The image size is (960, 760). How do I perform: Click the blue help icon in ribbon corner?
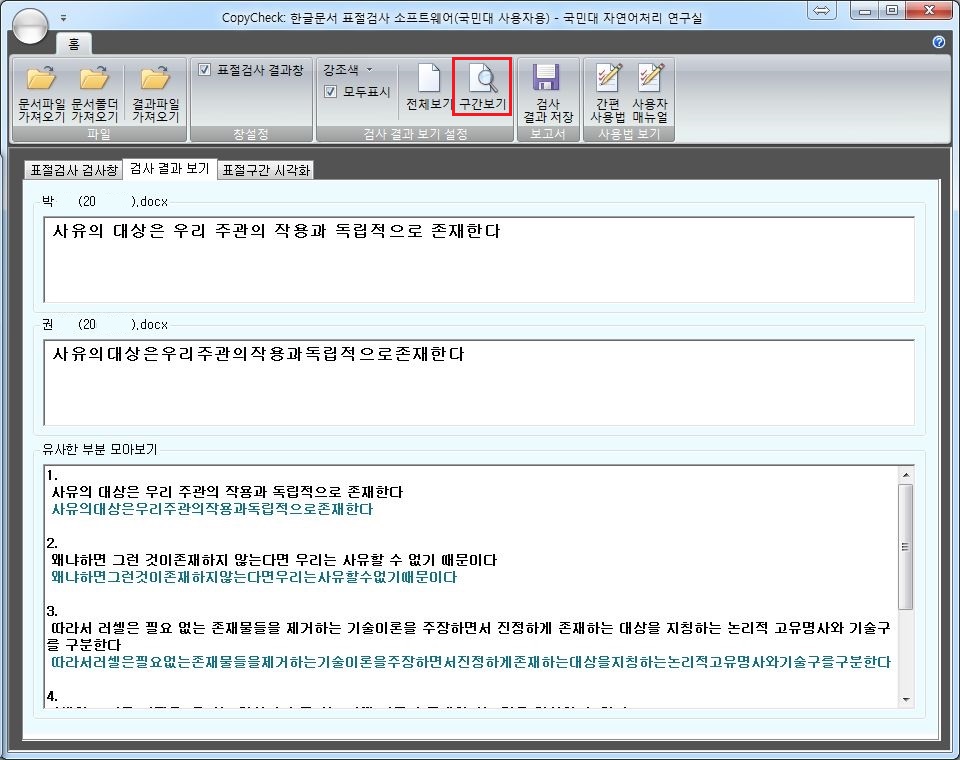(938, 42)
